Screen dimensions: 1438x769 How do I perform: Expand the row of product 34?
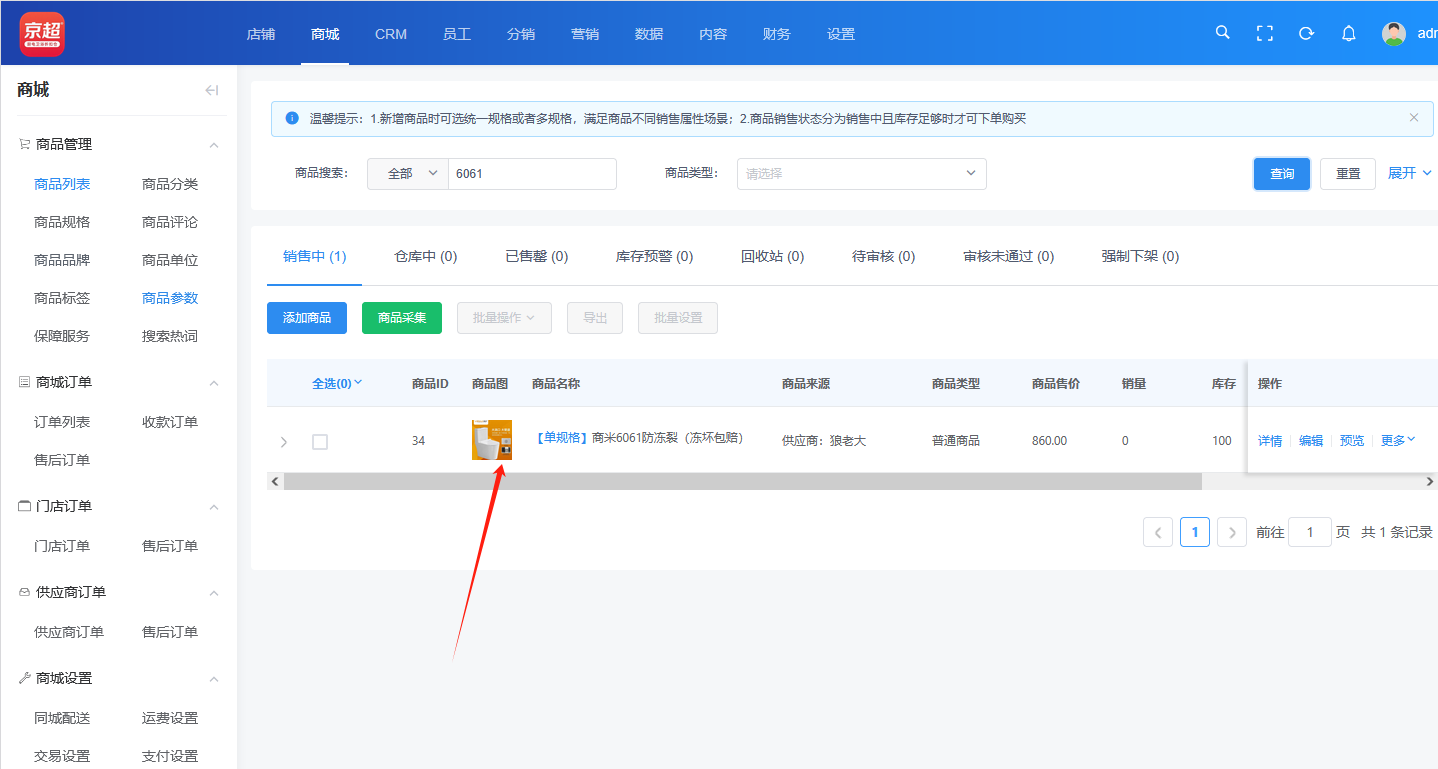tap(284, 441)
